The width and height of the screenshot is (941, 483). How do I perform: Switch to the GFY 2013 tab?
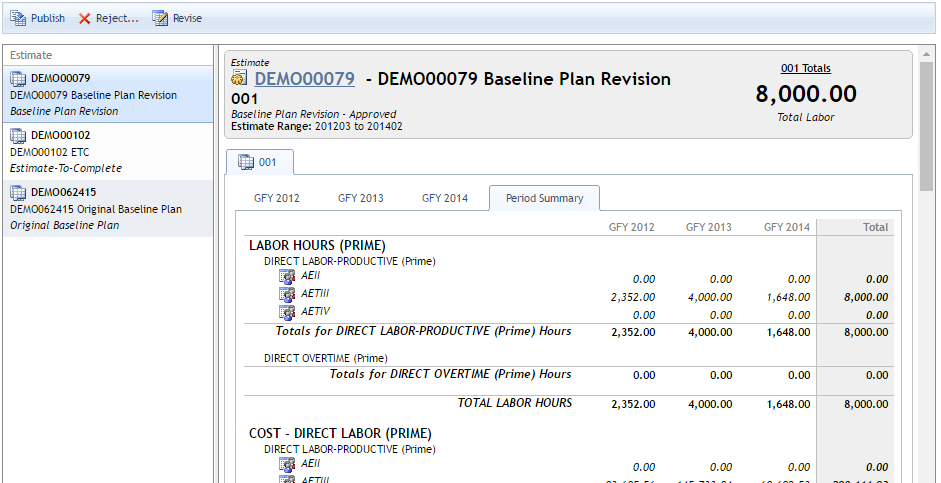pyautogui.click(x=361, y=198)
